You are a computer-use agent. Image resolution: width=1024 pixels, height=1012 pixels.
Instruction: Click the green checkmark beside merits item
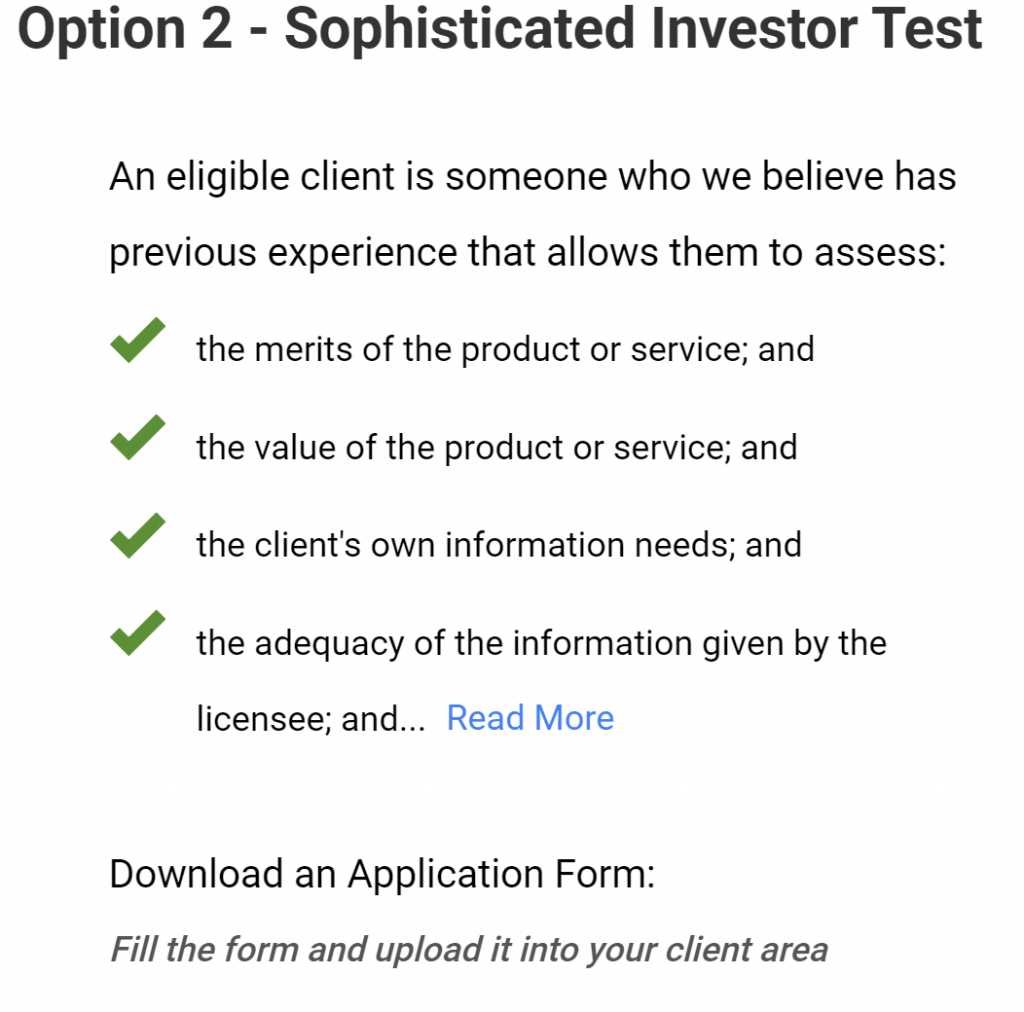(138, 340)
